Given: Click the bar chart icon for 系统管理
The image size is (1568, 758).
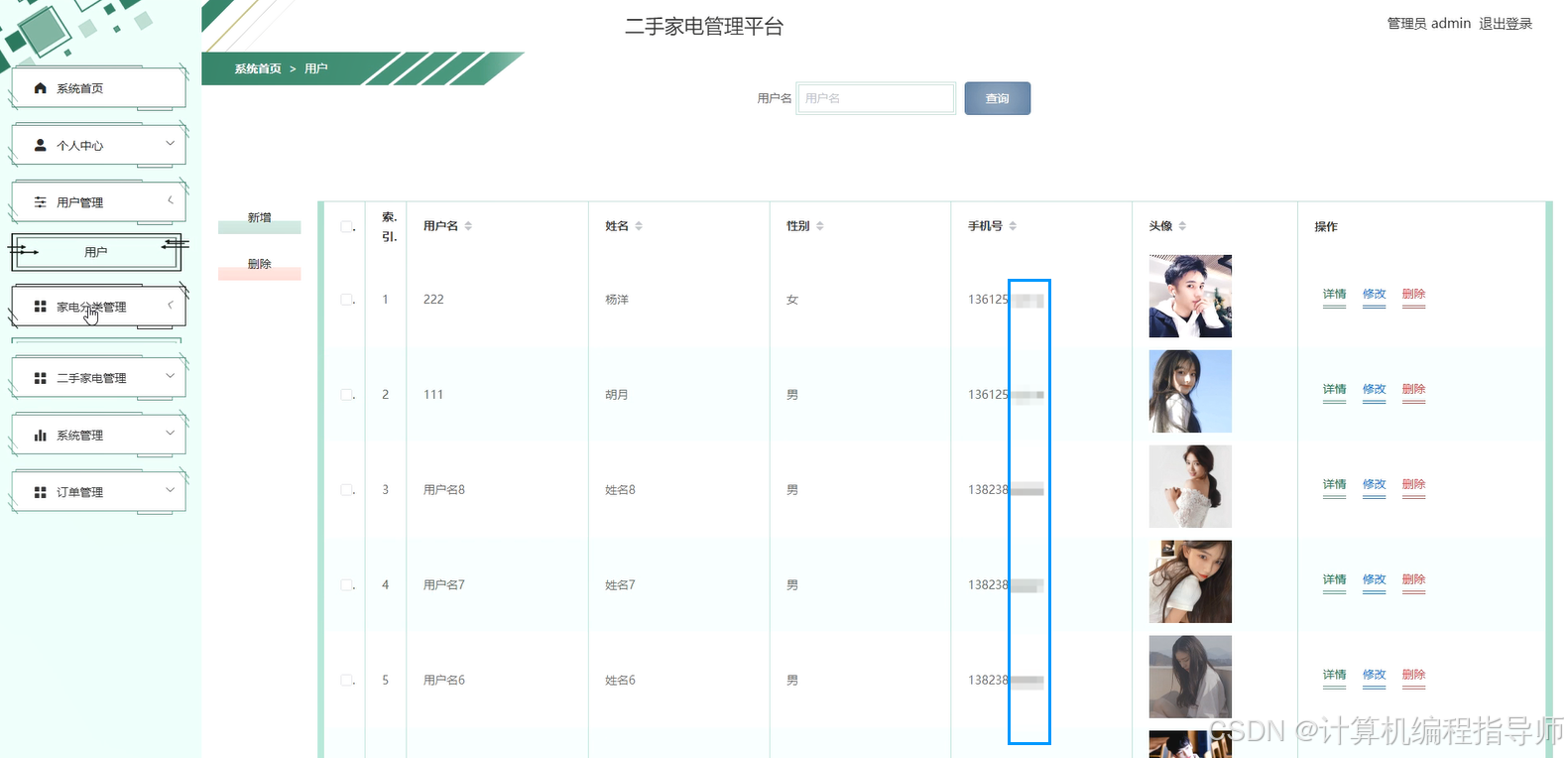Looking at the screenshot, I should 40,435.
